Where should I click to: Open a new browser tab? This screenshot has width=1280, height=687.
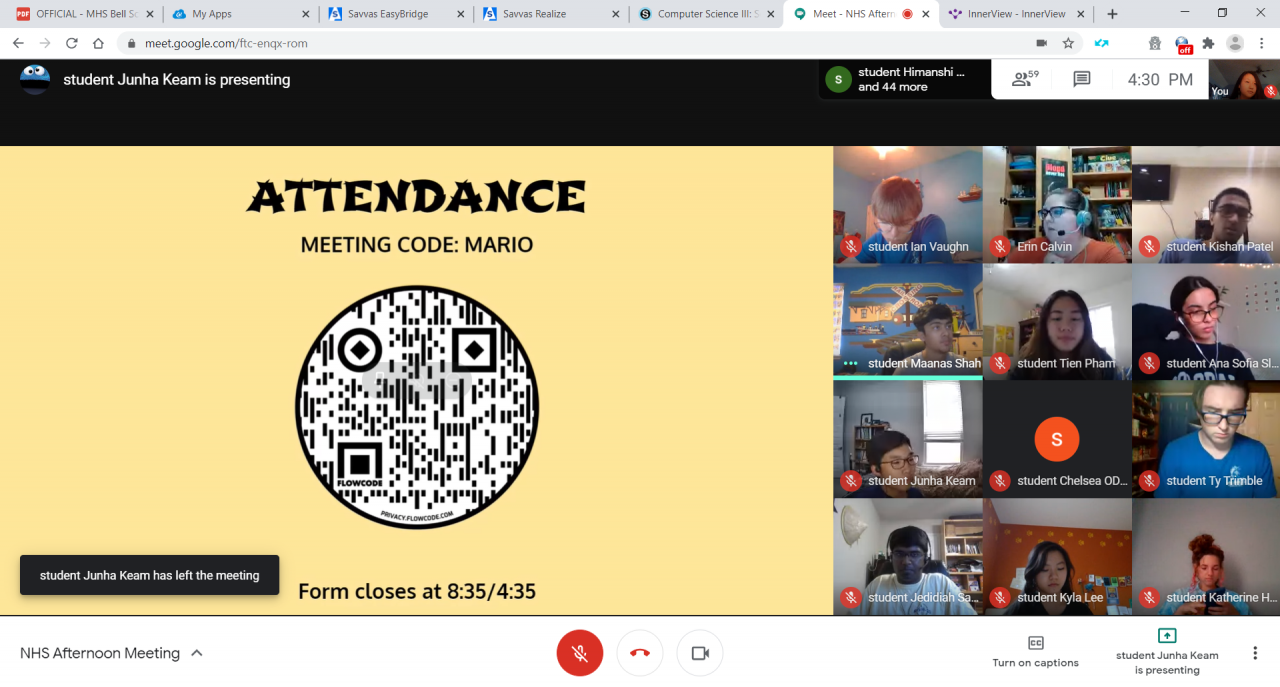point(1112,14)
